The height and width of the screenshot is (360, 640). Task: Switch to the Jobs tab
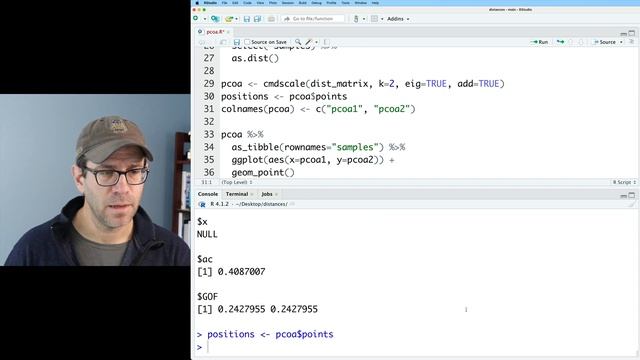[x=267, y=194]
